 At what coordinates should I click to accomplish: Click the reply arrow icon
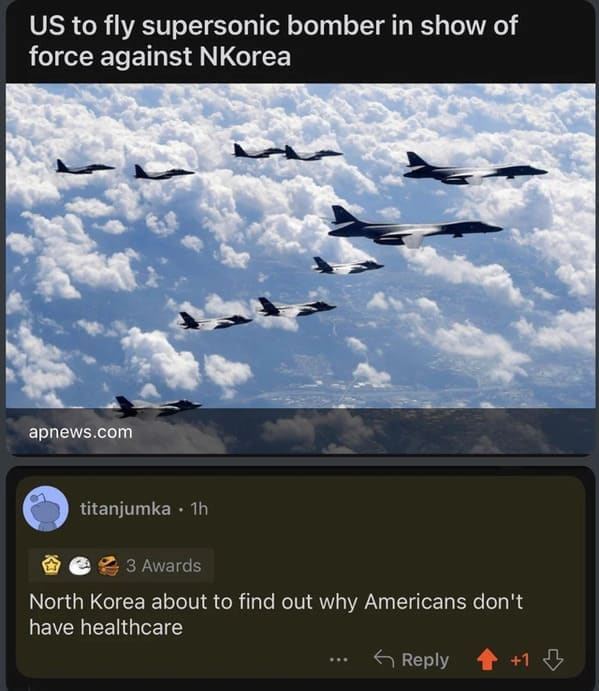pos(384,659)
